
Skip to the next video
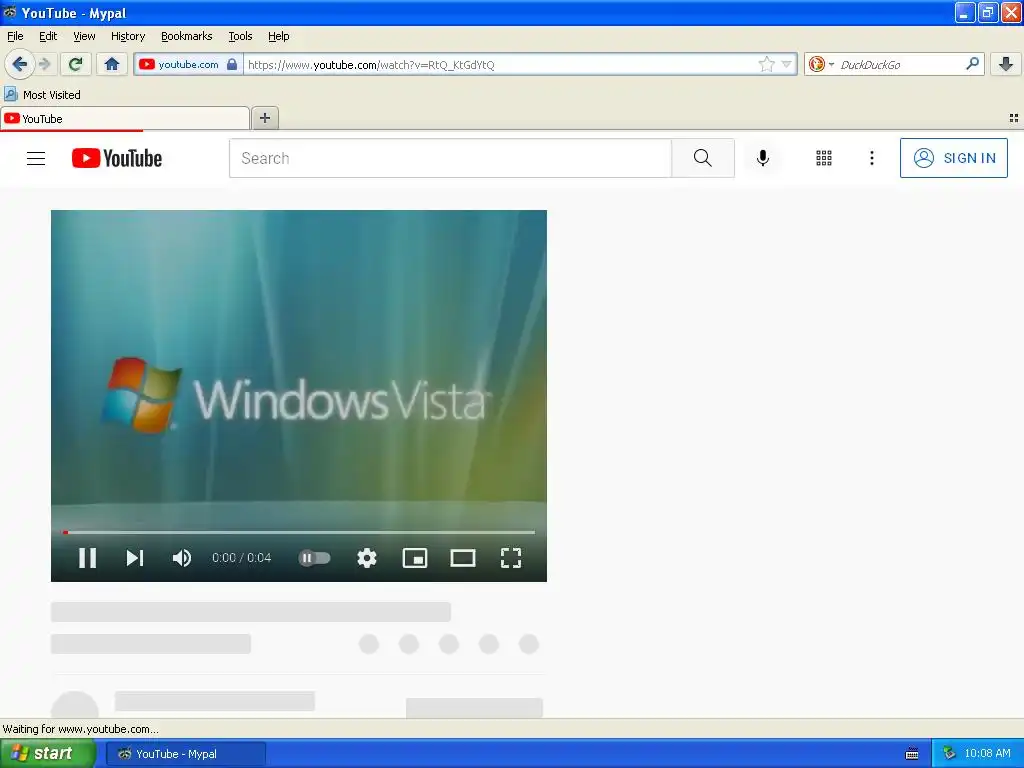click(x=135, y=558)
